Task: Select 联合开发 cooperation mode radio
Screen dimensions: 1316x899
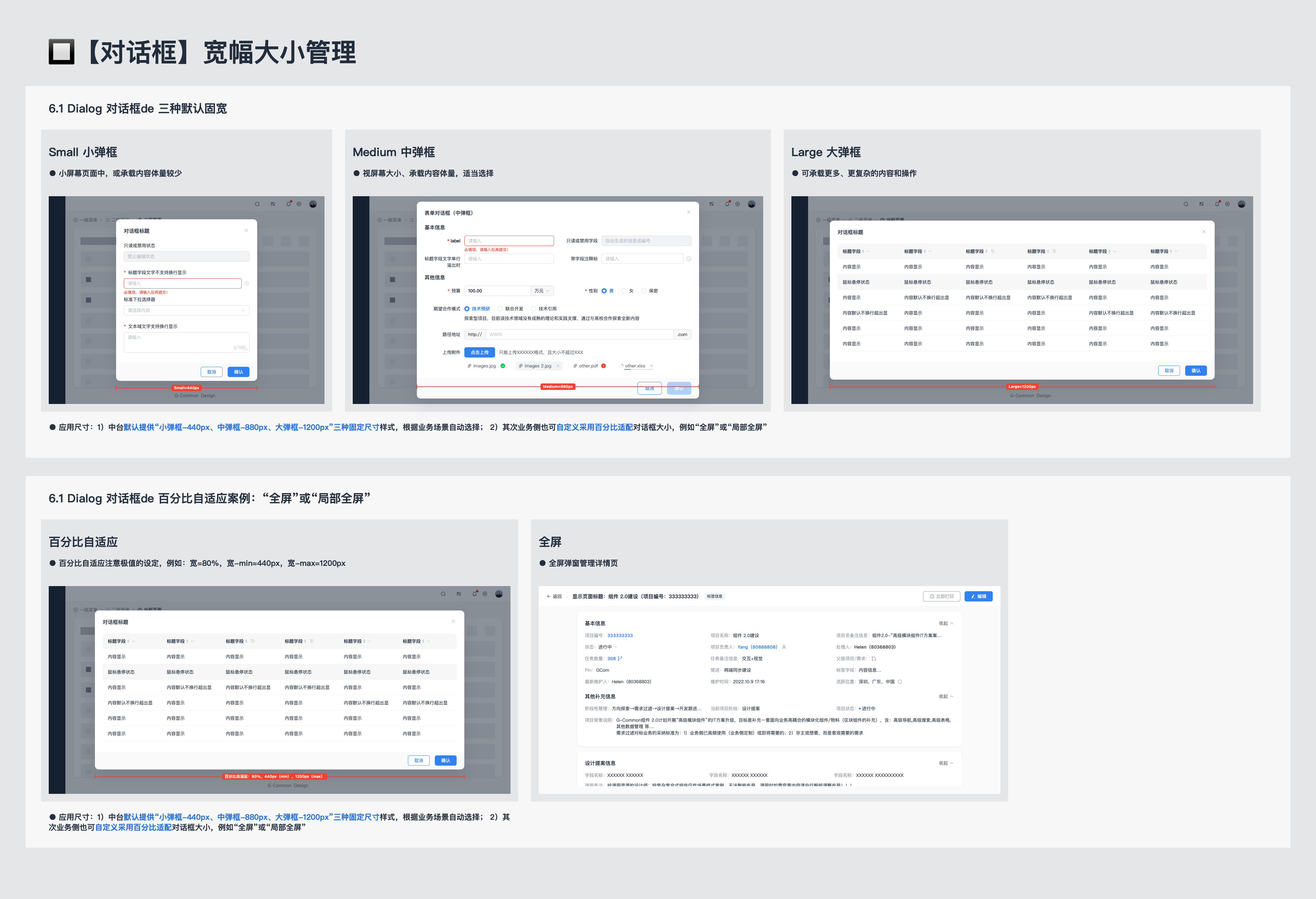Action: click(x=500, y=309)
